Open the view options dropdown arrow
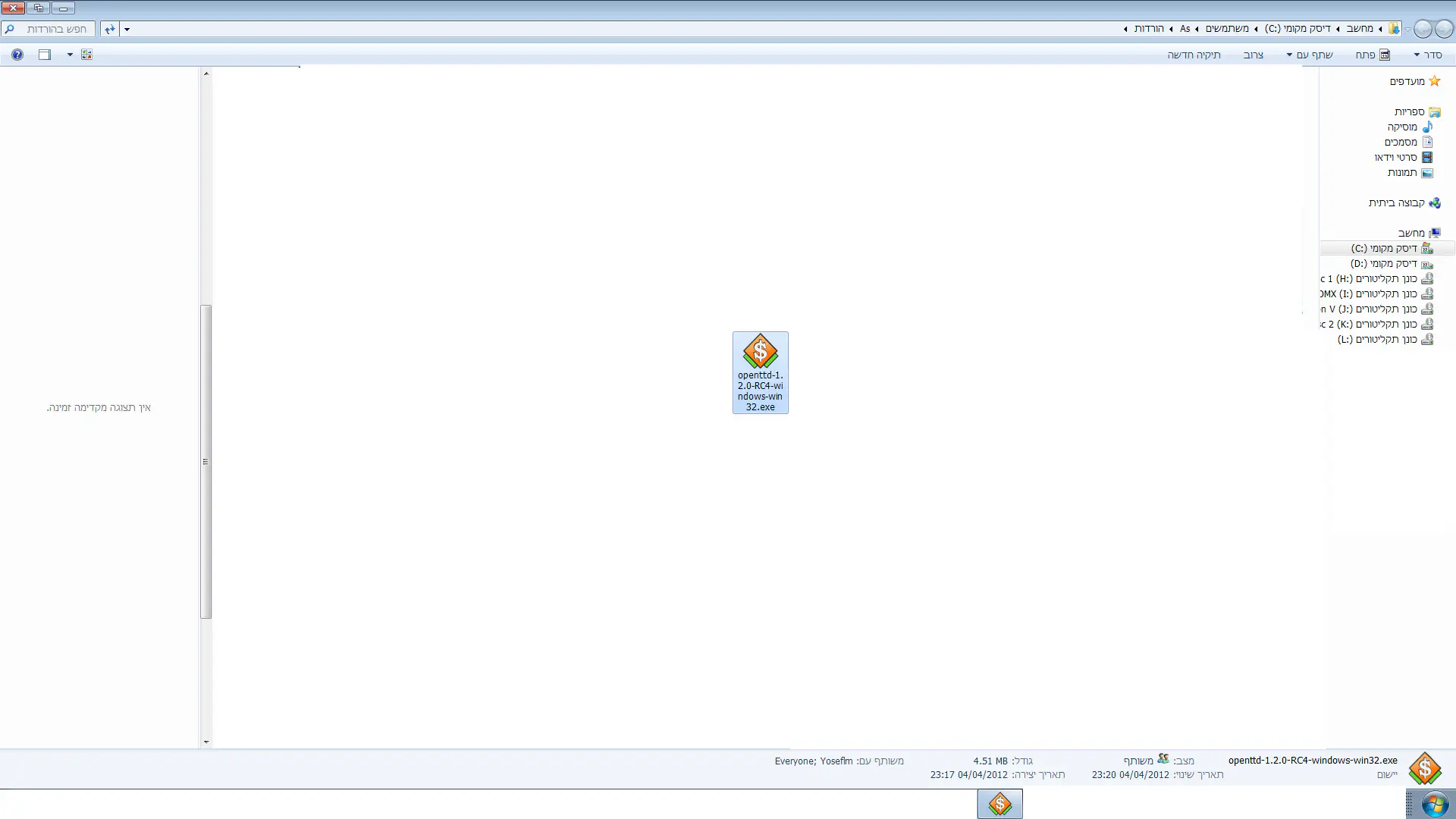 point(70,55)
